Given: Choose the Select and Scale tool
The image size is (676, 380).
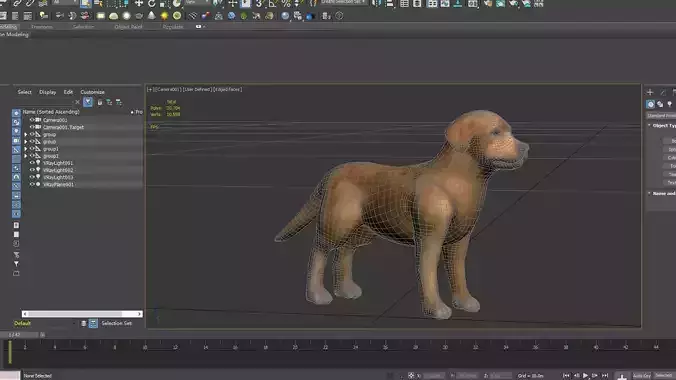Looking at the screenshot, I should pyautogui.click(x=164, y=3).
